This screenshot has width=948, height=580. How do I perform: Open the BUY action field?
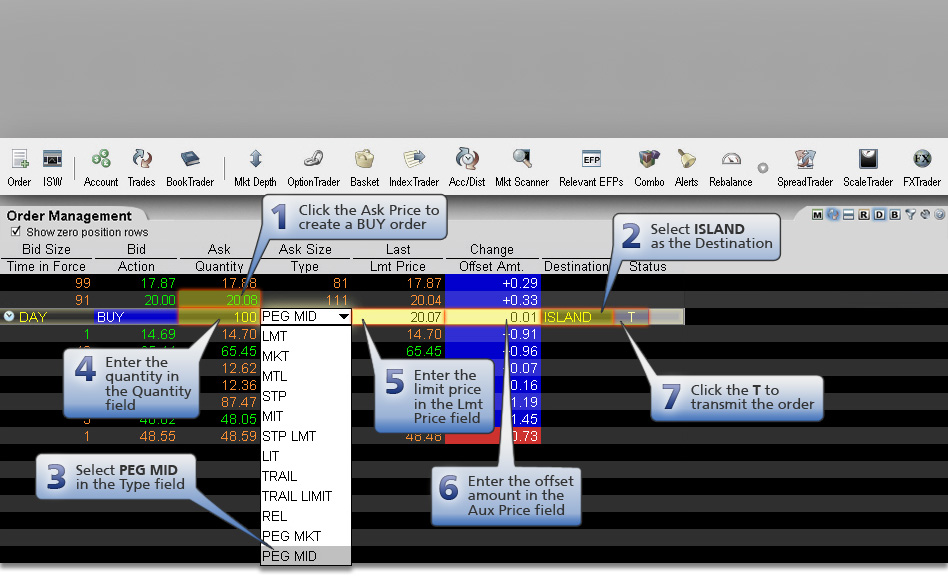point(136,317)
